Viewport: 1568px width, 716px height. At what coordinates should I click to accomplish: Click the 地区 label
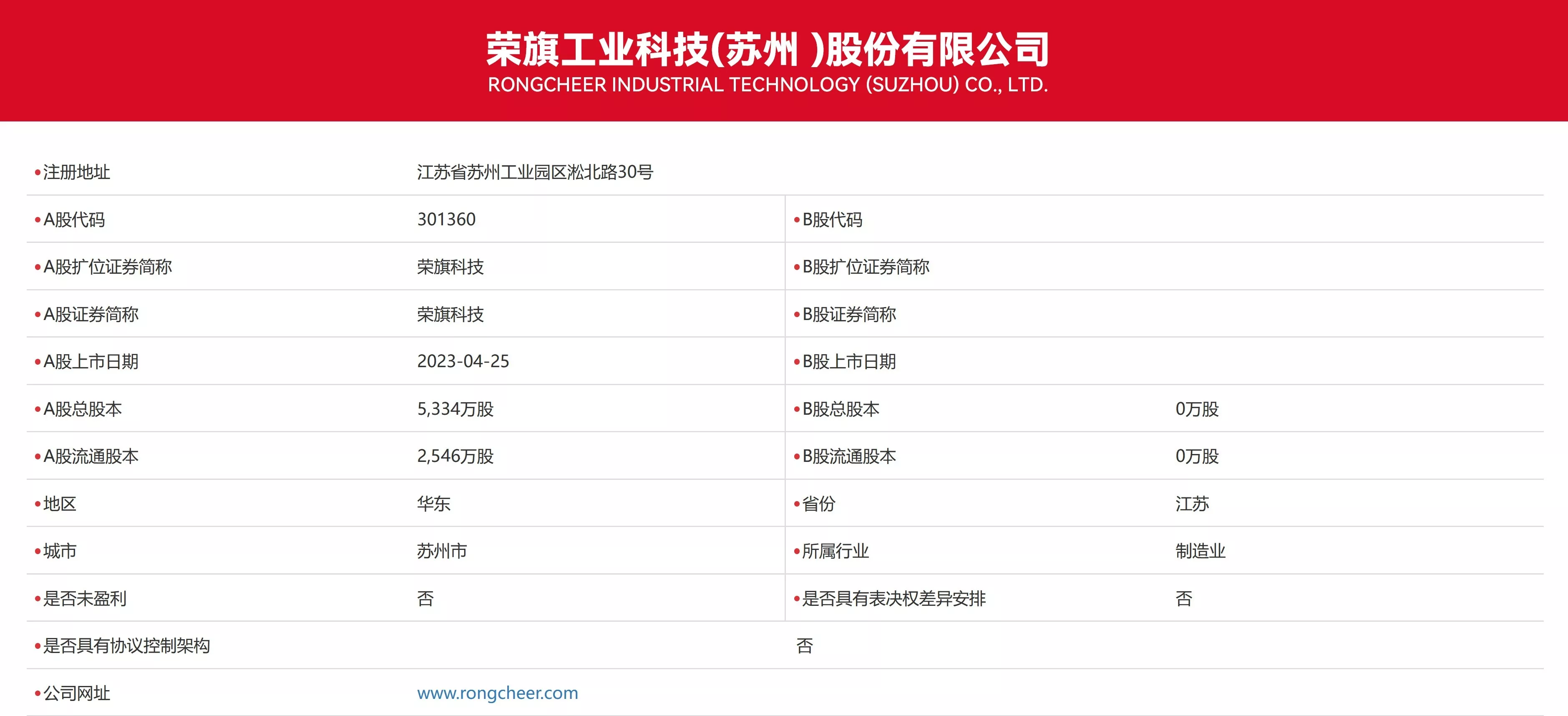pos(60,504)
